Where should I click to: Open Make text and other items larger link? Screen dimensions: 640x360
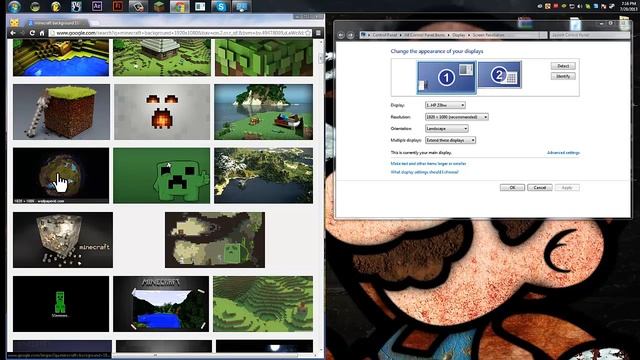(x=428, y=164)
